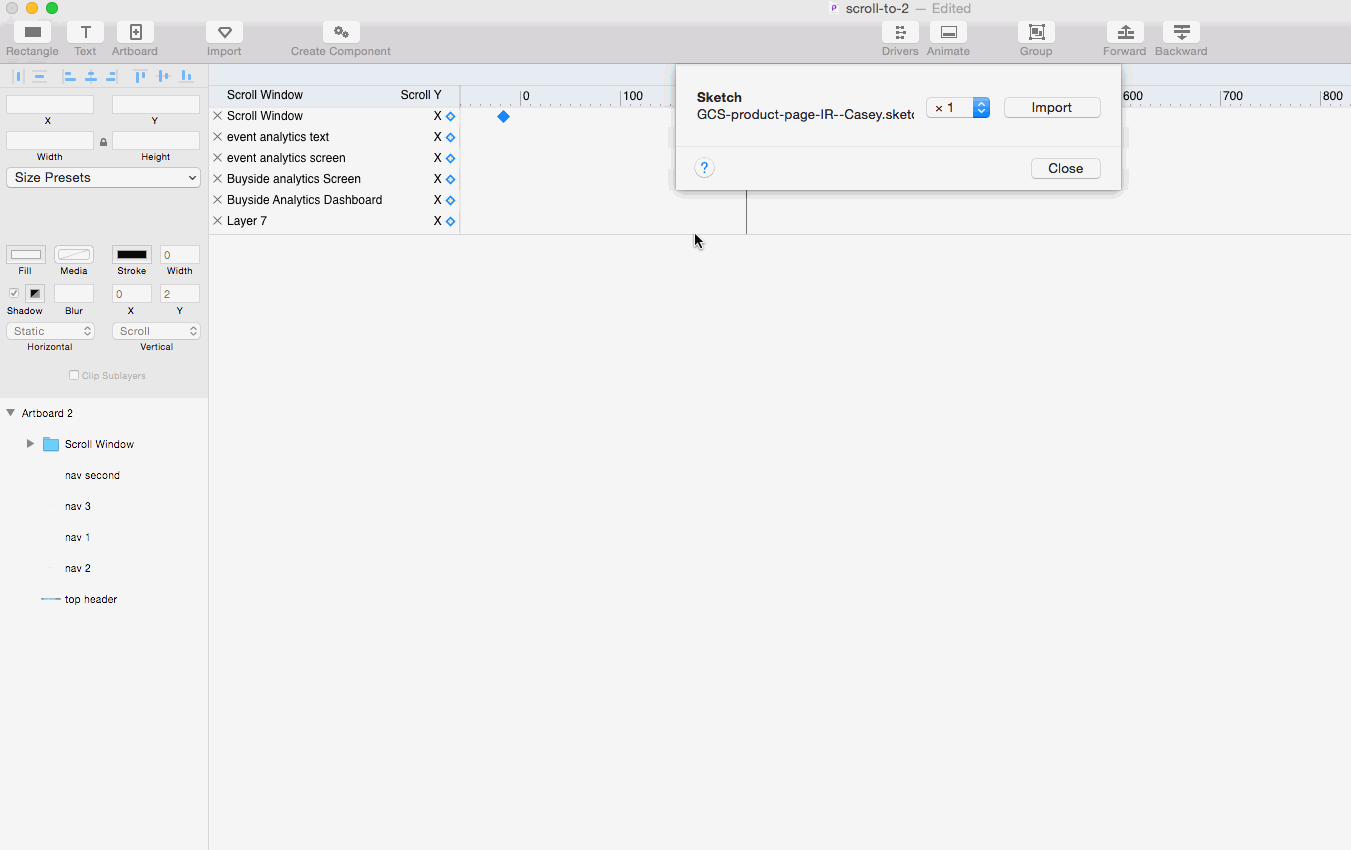
Task: Click the align right edges icon
Action: (111, 76)
